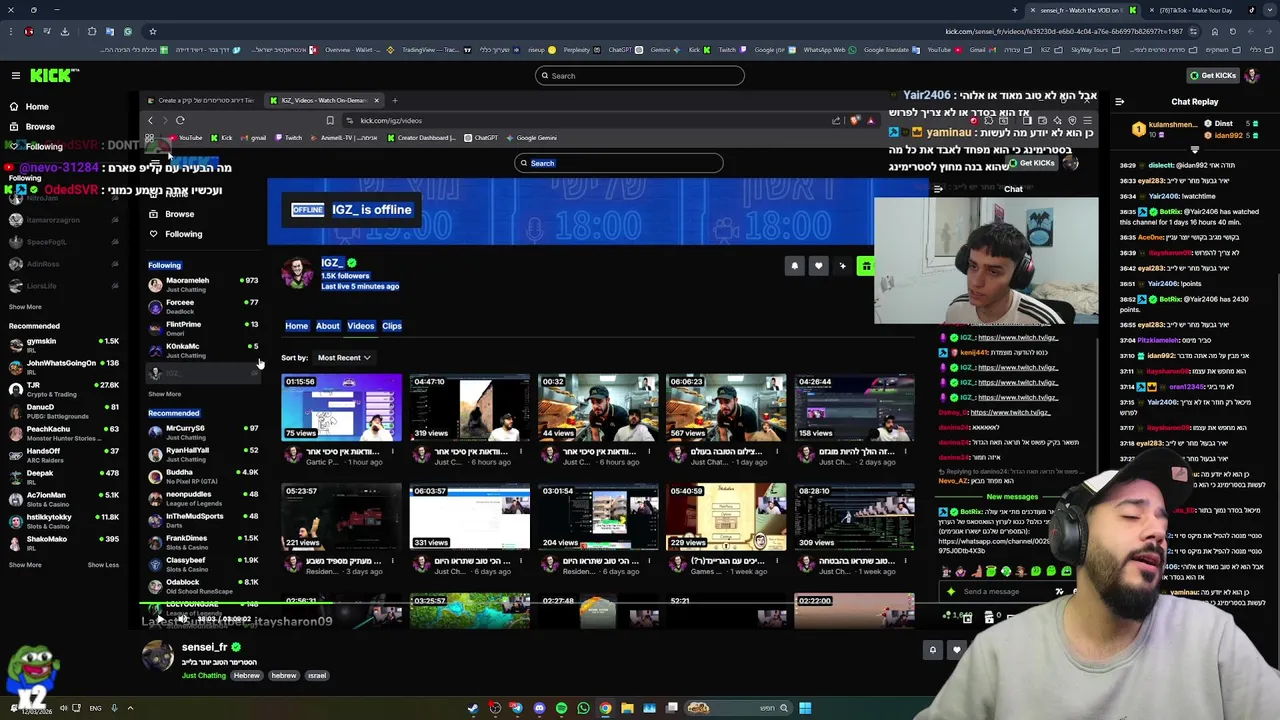
Task: Open the Windows Start button
Action: (805, 708)
